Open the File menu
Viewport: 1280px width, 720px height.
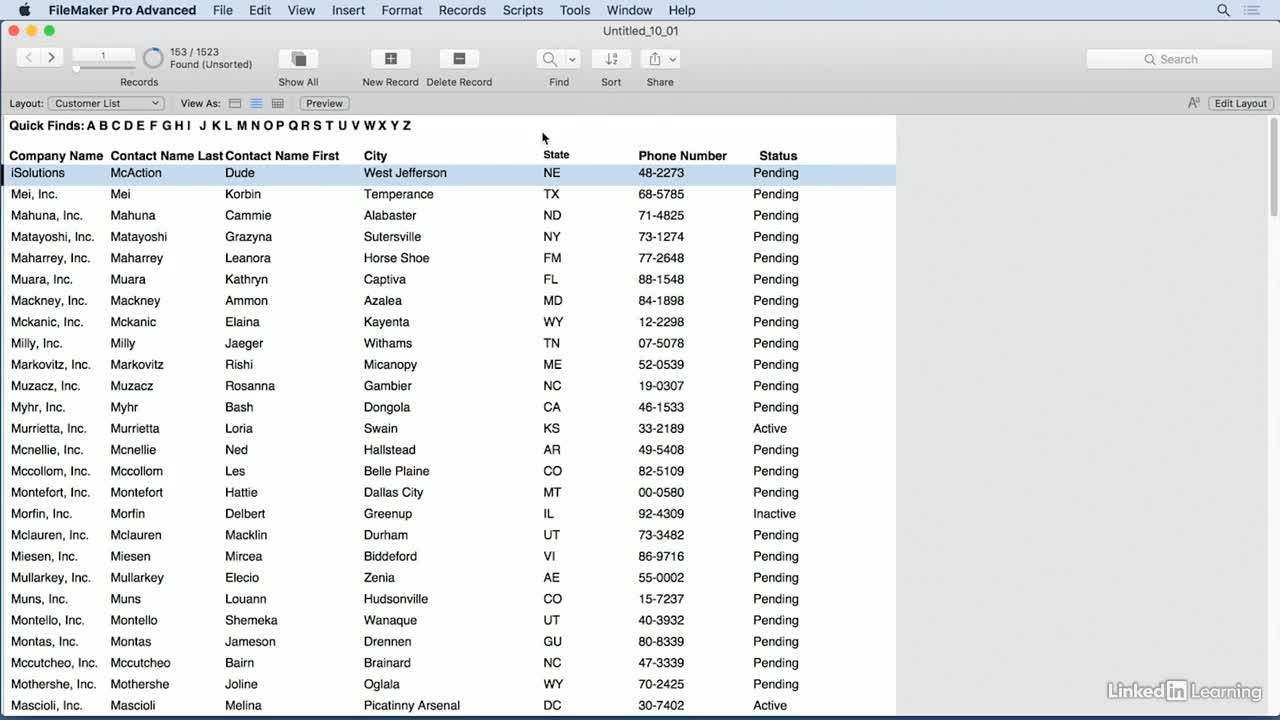click(223, 10)
